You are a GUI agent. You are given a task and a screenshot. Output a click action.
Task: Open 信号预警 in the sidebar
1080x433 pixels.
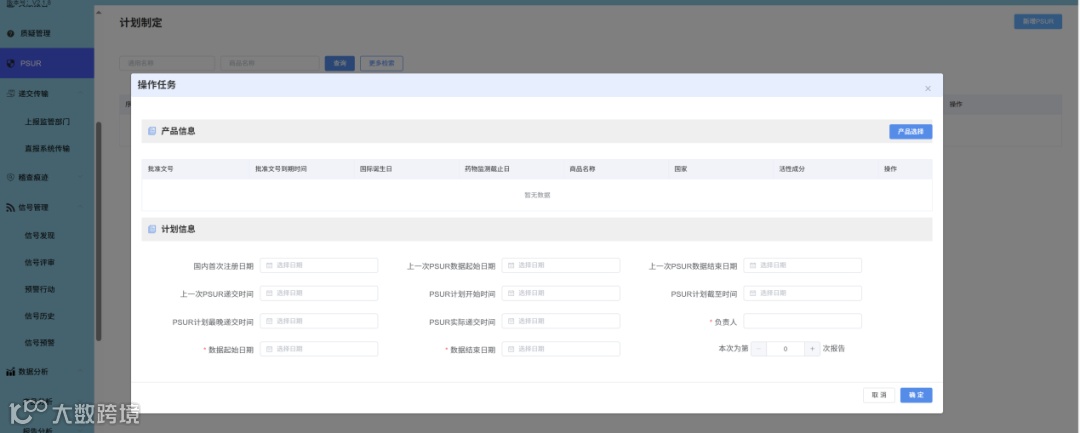tap(39, 343)
